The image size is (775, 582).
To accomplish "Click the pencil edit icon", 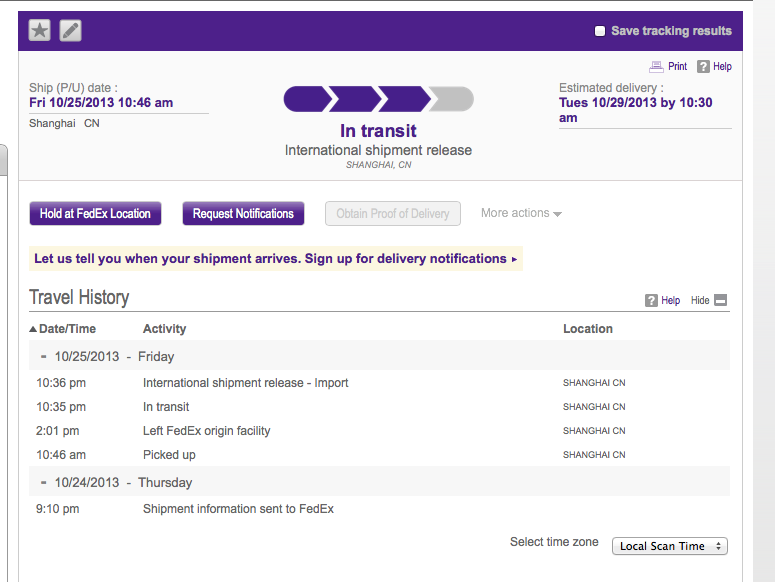I will 71,31.
